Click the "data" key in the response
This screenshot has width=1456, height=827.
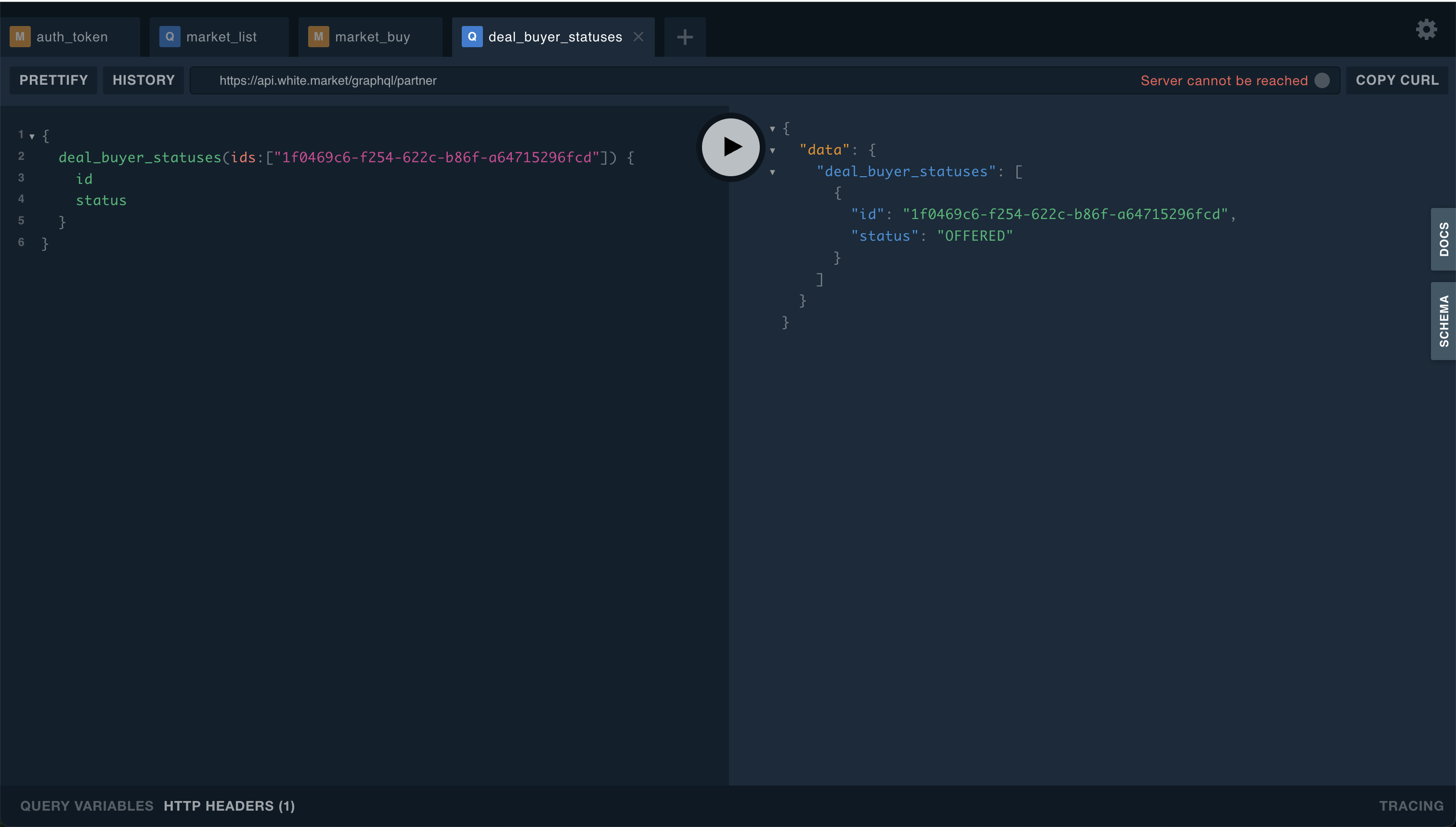pos(824,150)
